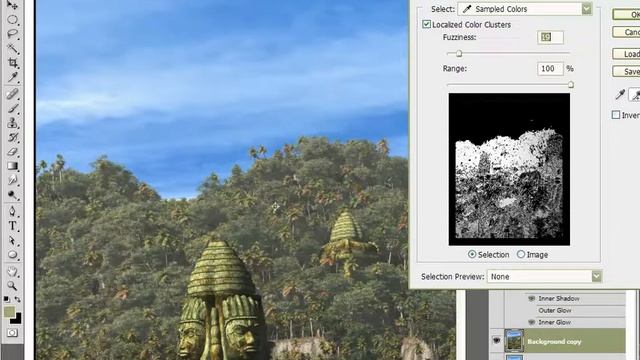Screen dimensions: 640x360
Task: Click the Fuzziness slider handle
Action: [459, 53]
